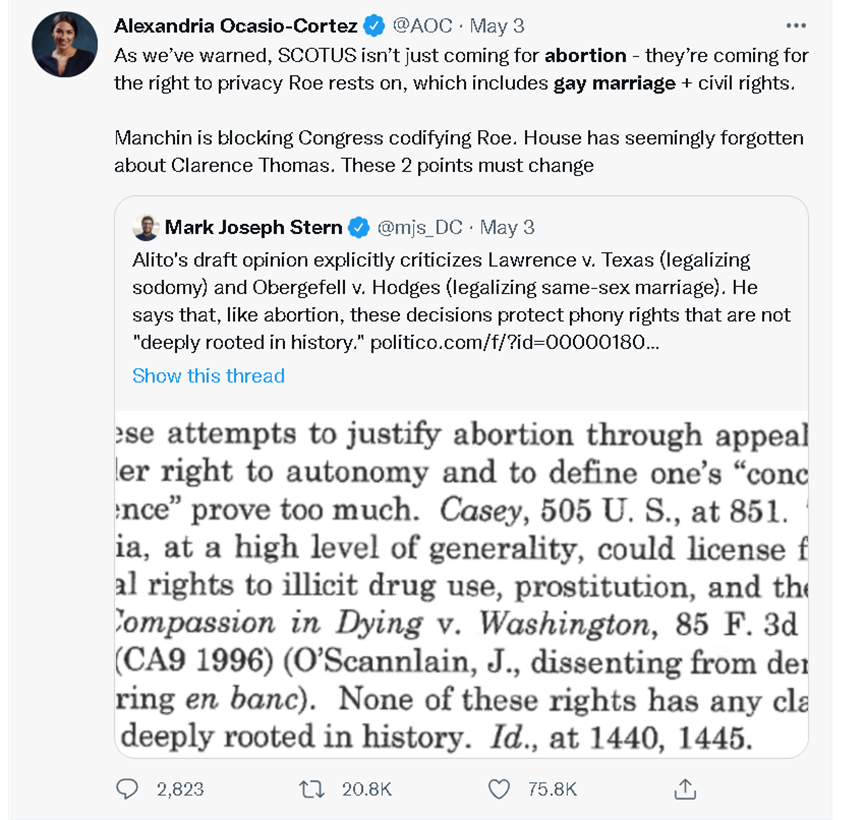Screen dimensions: 865x820
Task: Click the share upload icon
Action: click(685, 789)
